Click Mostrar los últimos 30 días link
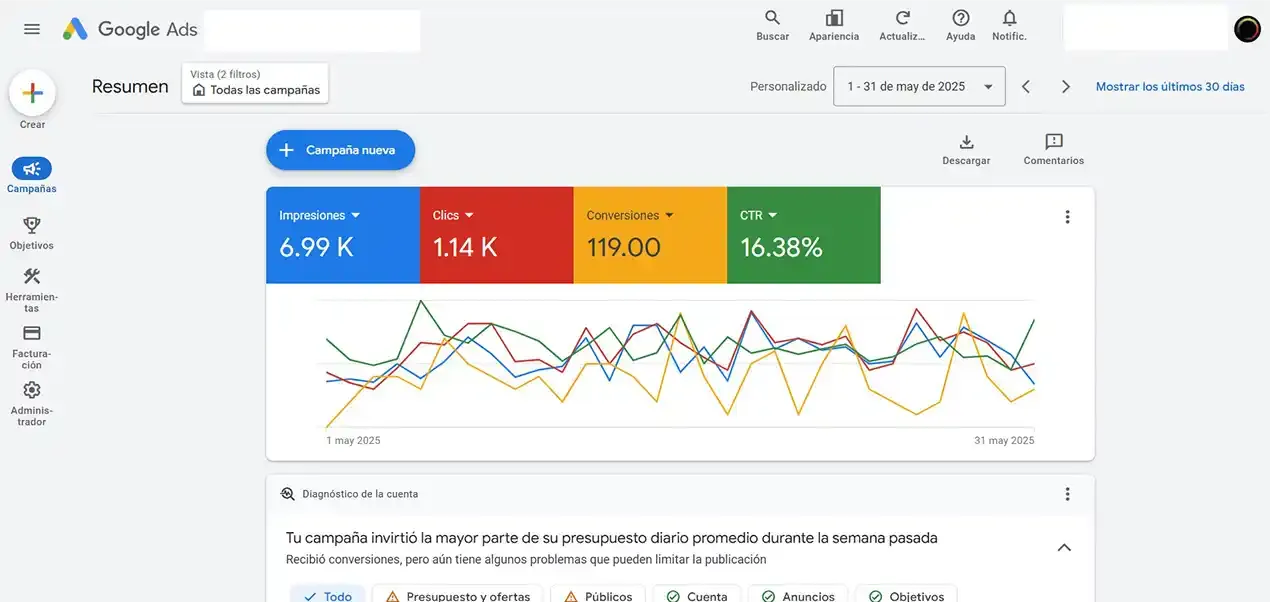1270x602 pixels. (1170, 87)
